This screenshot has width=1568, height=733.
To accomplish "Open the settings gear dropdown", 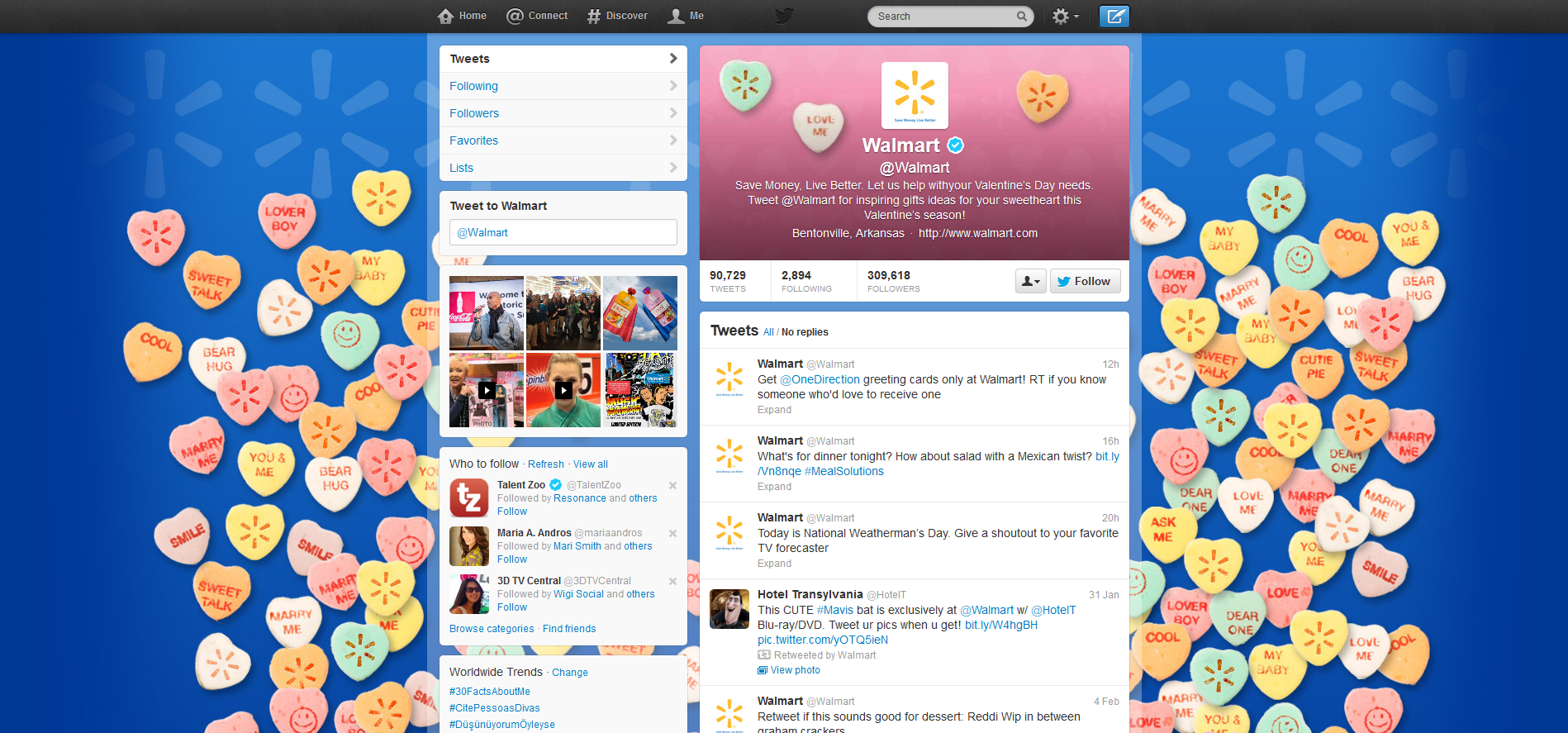I will [x=1065, y=16].
